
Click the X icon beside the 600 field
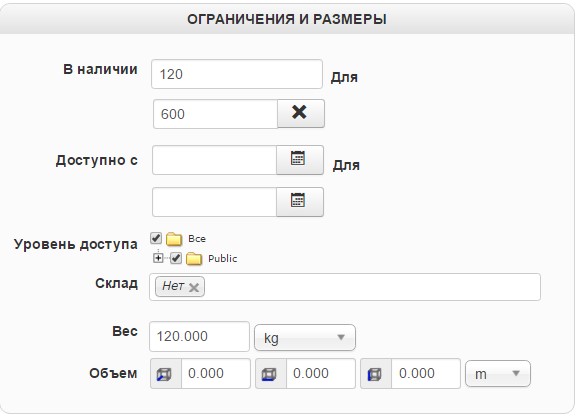[301, 113]
